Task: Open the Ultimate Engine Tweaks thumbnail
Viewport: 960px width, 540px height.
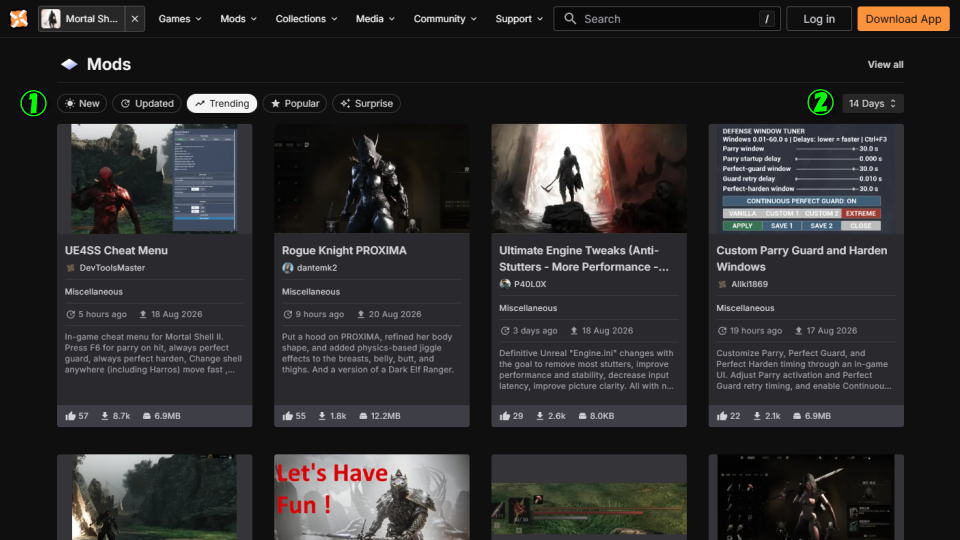Action: (588, 178)
